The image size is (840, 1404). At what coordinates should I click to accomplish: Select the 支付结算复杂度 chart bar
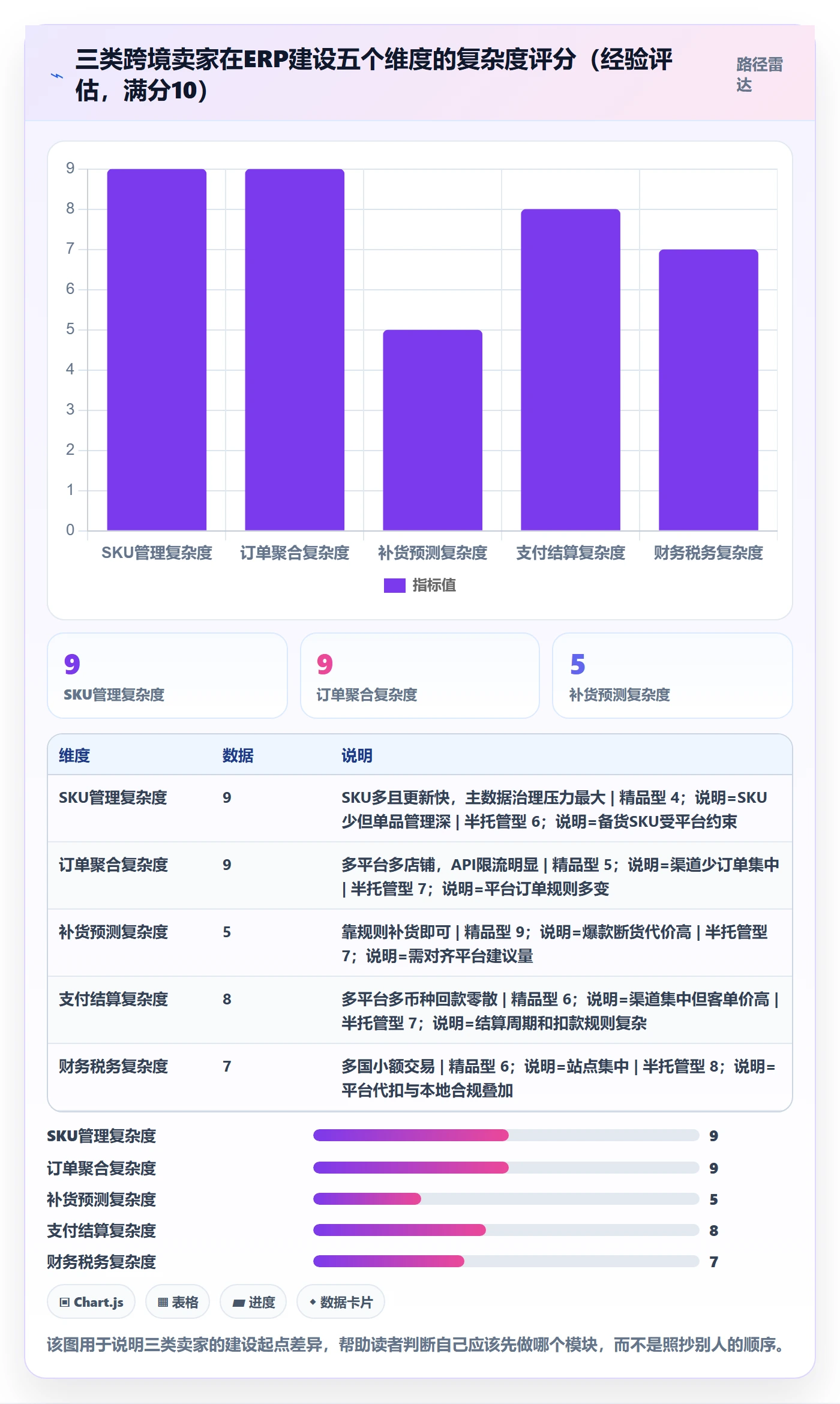[571, 370]
